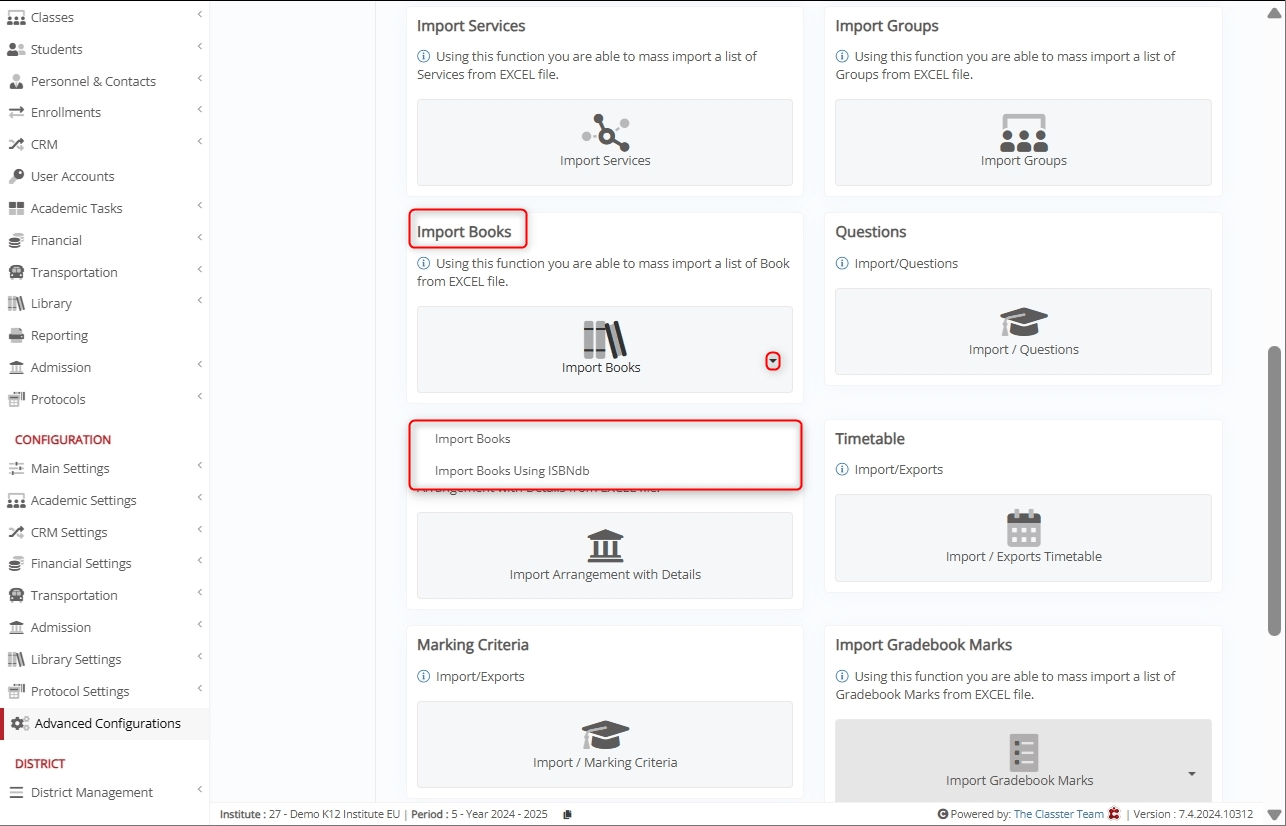
Task: Open the Import Books dropdown arrow
Action: coord(773,361)
